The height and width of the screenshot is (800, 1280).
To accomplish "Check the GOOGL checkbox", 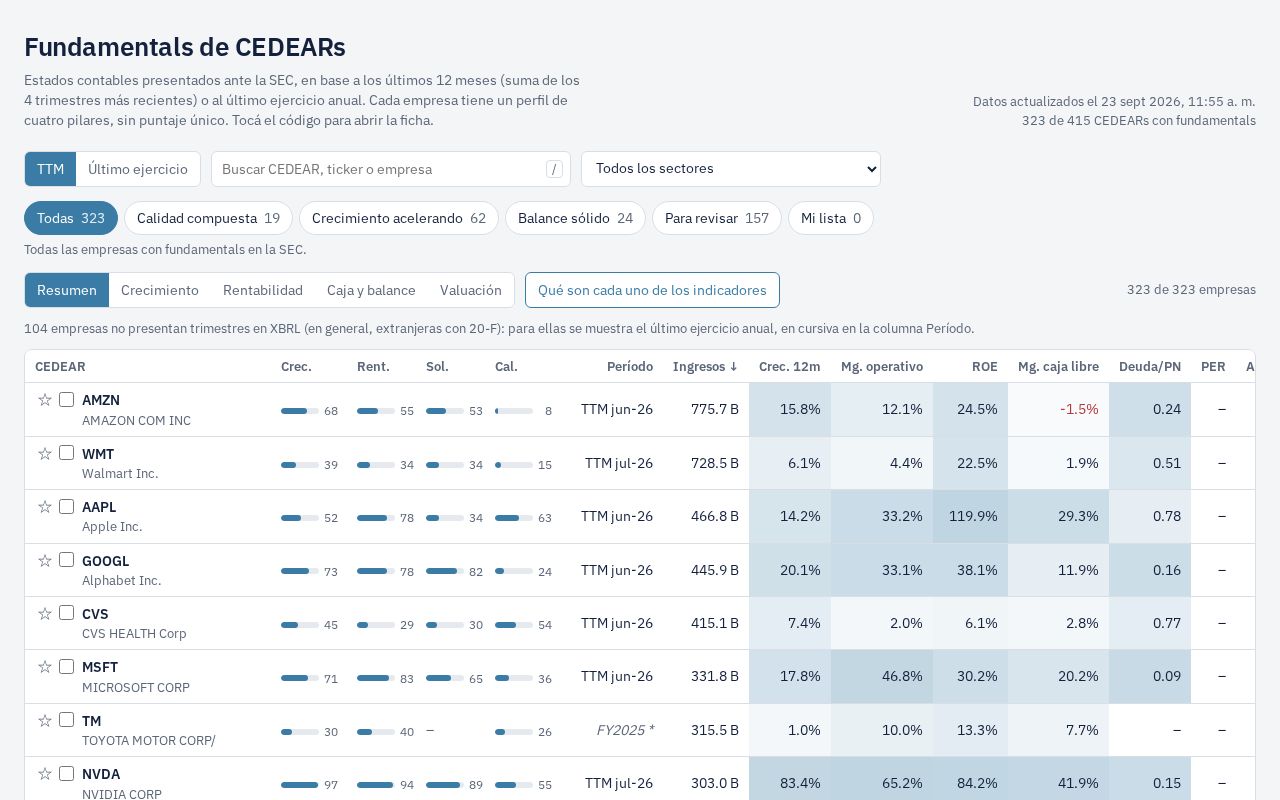I will (66, 560).
